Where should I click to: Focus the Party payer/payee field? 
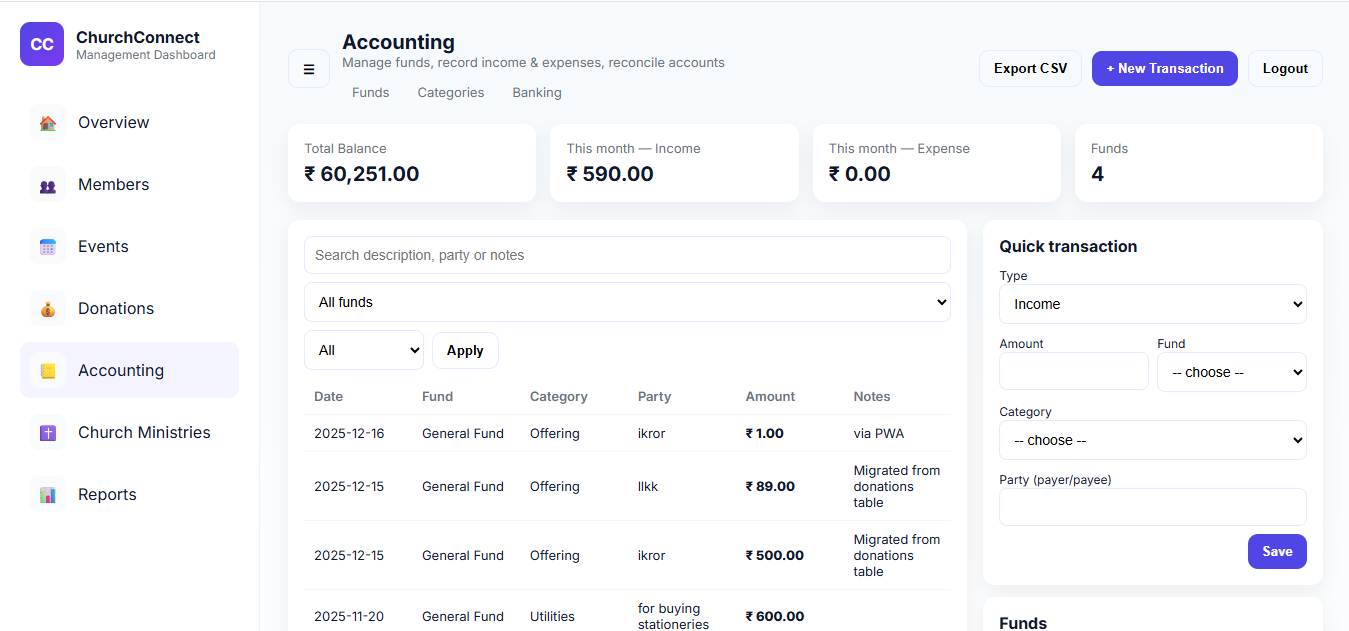tap(1152, 507)
